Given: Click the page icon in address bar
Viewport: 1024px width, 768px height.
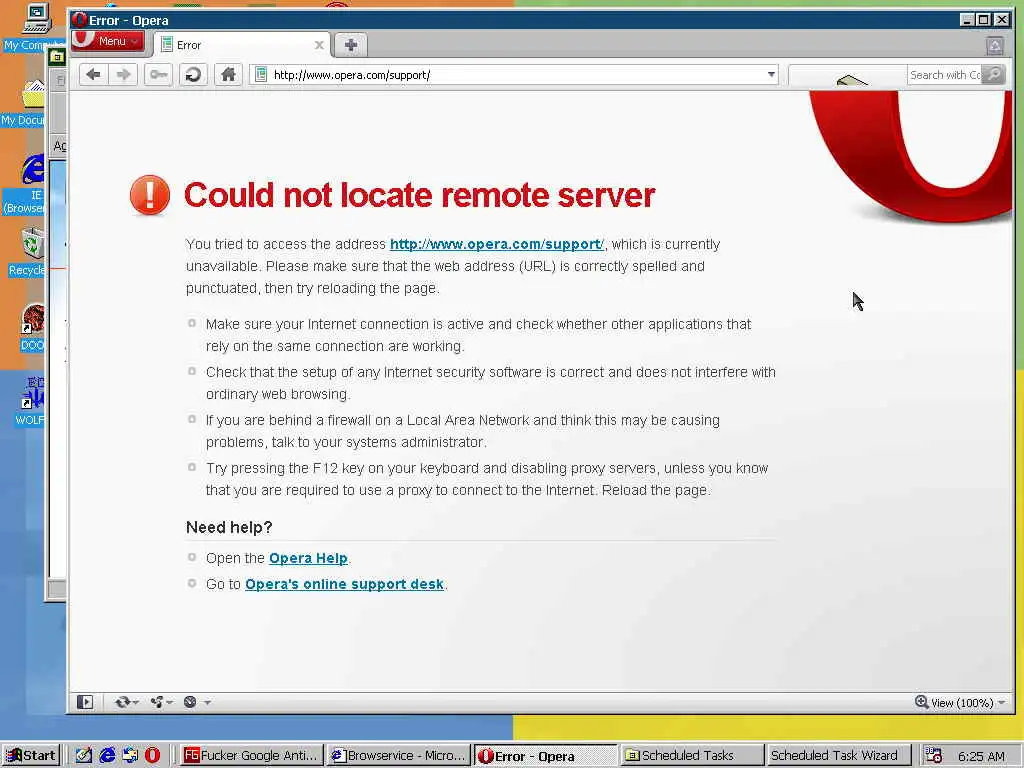Looking at the screenshot, I should [x=261, y=74].
